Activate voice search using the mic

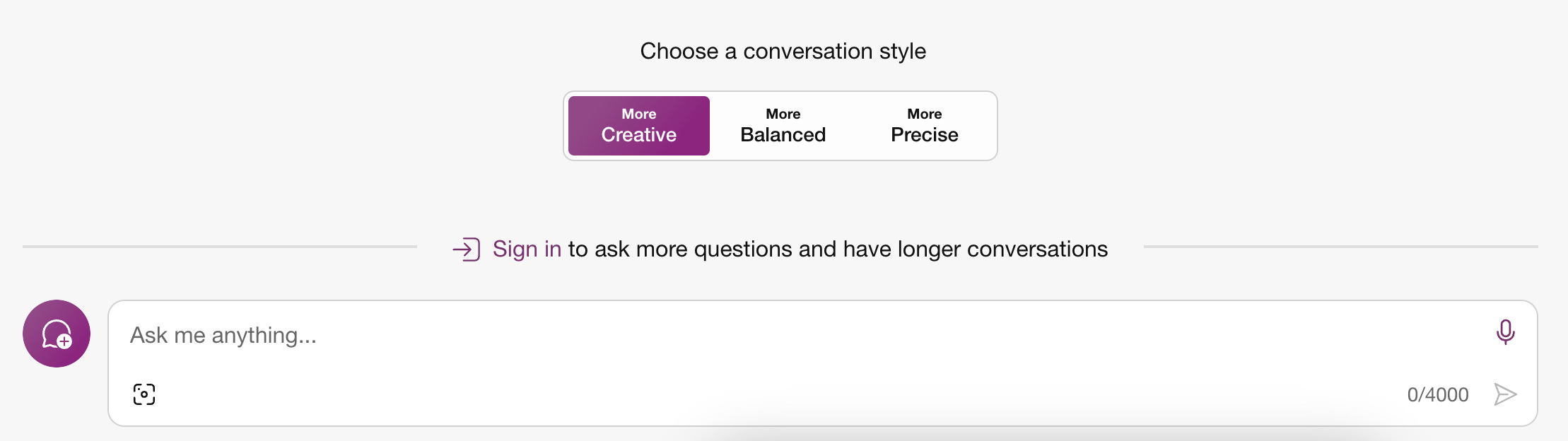(x=1505, y=331)
